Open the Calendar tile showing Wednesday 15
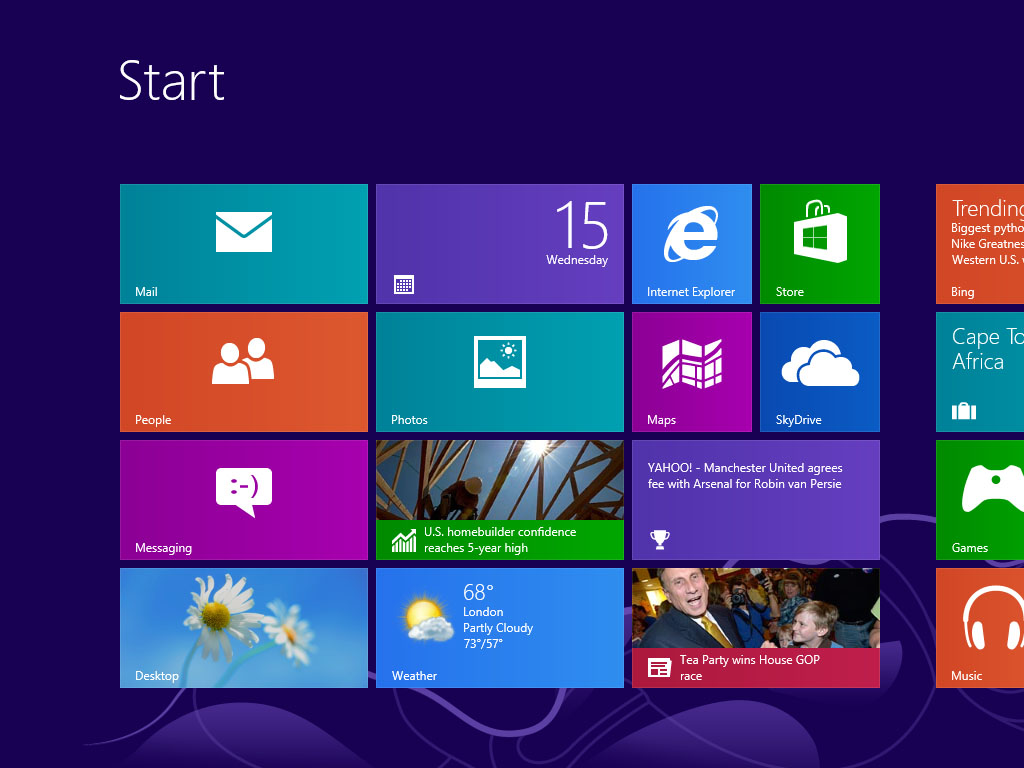 pyautogui.click(x=499, y=243)
